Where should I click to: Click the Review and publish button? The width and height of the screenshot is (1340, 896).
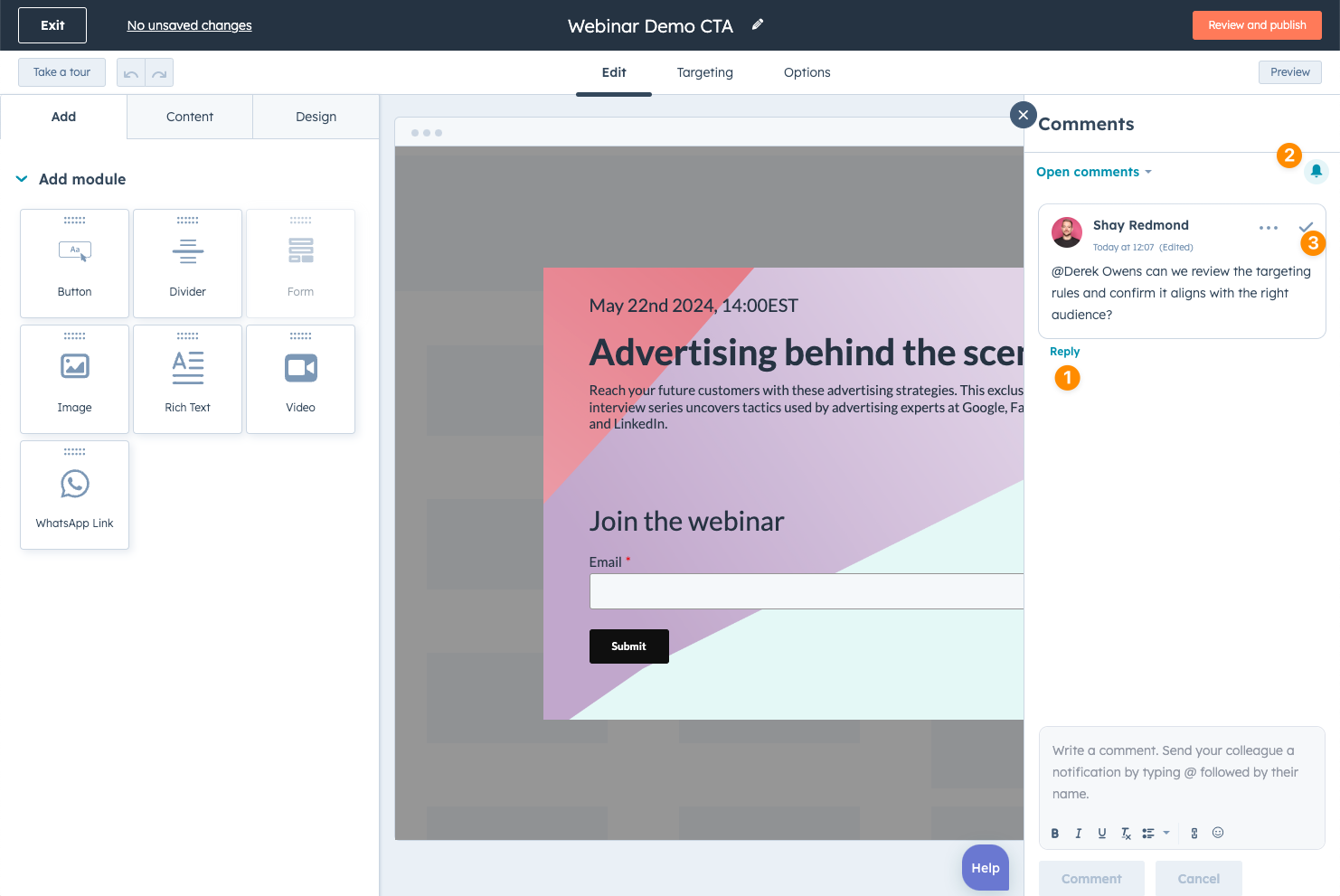pyautogui.click(x=1257, y=25)
